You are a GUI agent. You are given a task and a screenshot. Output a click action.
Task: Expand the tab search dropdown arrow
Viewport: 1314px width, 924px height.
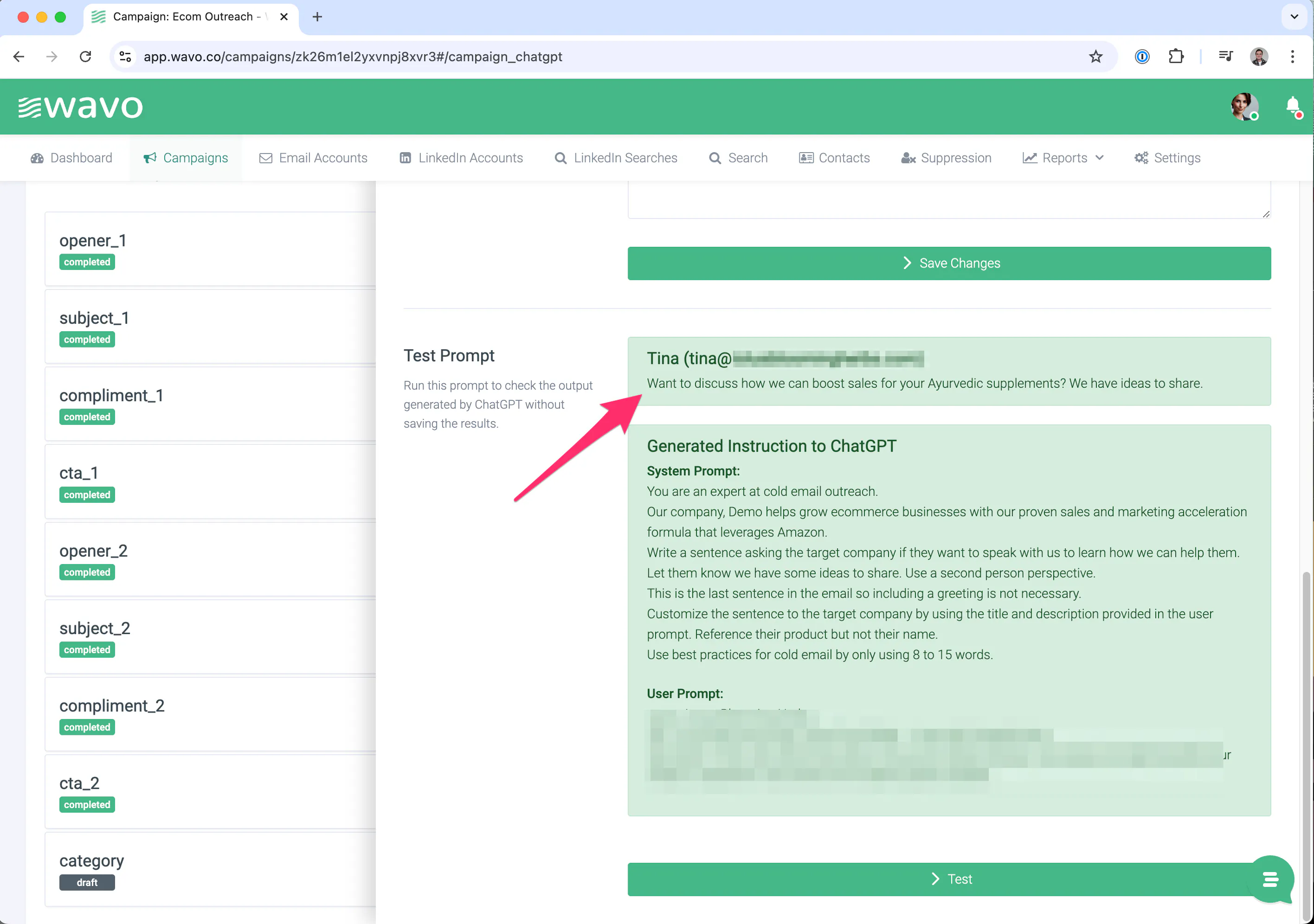click(x=1294, y=17)
